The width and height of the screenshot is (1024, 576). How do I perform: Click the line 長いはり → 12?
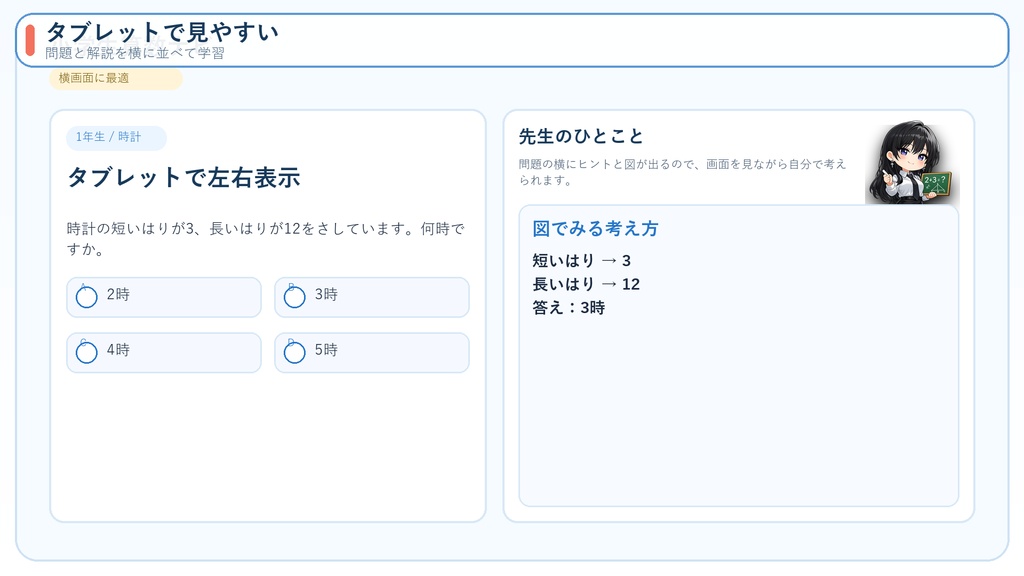(x=586, y=284)
